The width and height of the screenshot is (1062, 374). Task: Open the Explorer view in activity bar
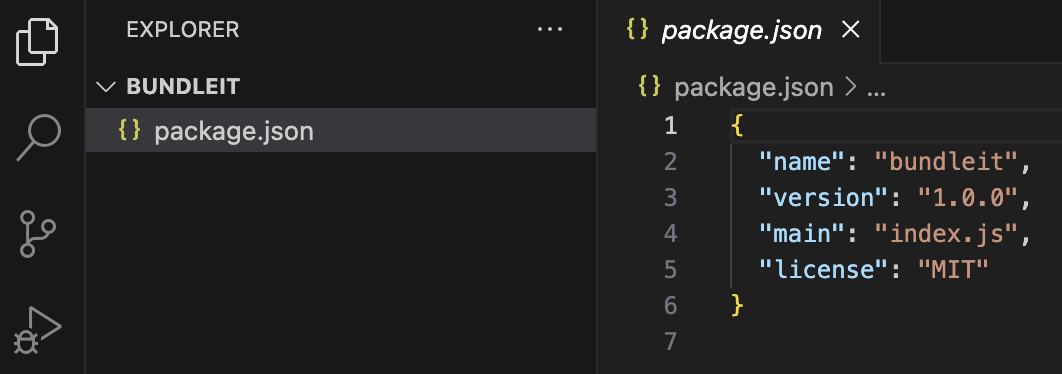(x=37, y=42)
